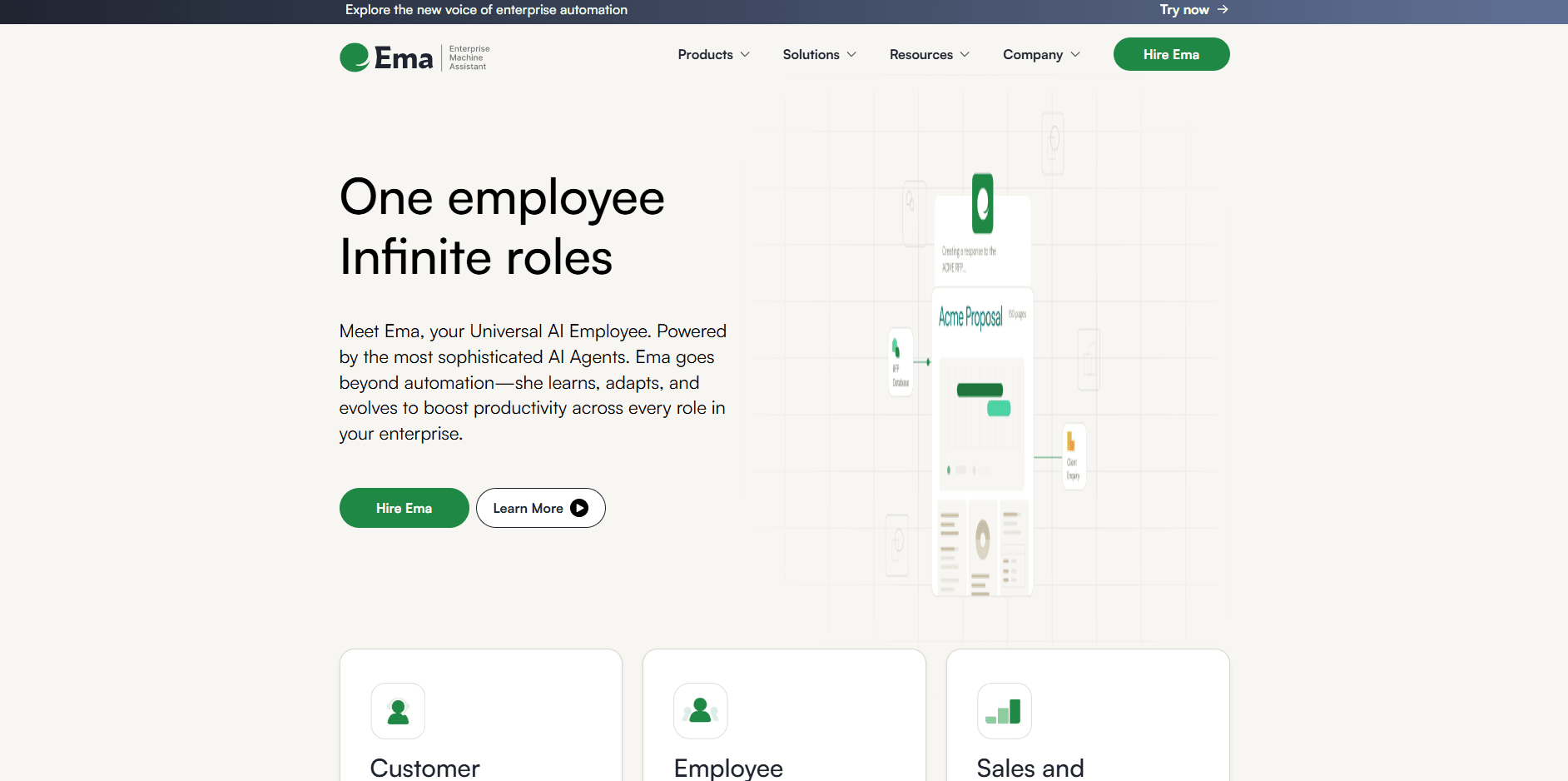Open the Company menu
This screenshot has width=1568, height=781.
tap(1041, 54)
